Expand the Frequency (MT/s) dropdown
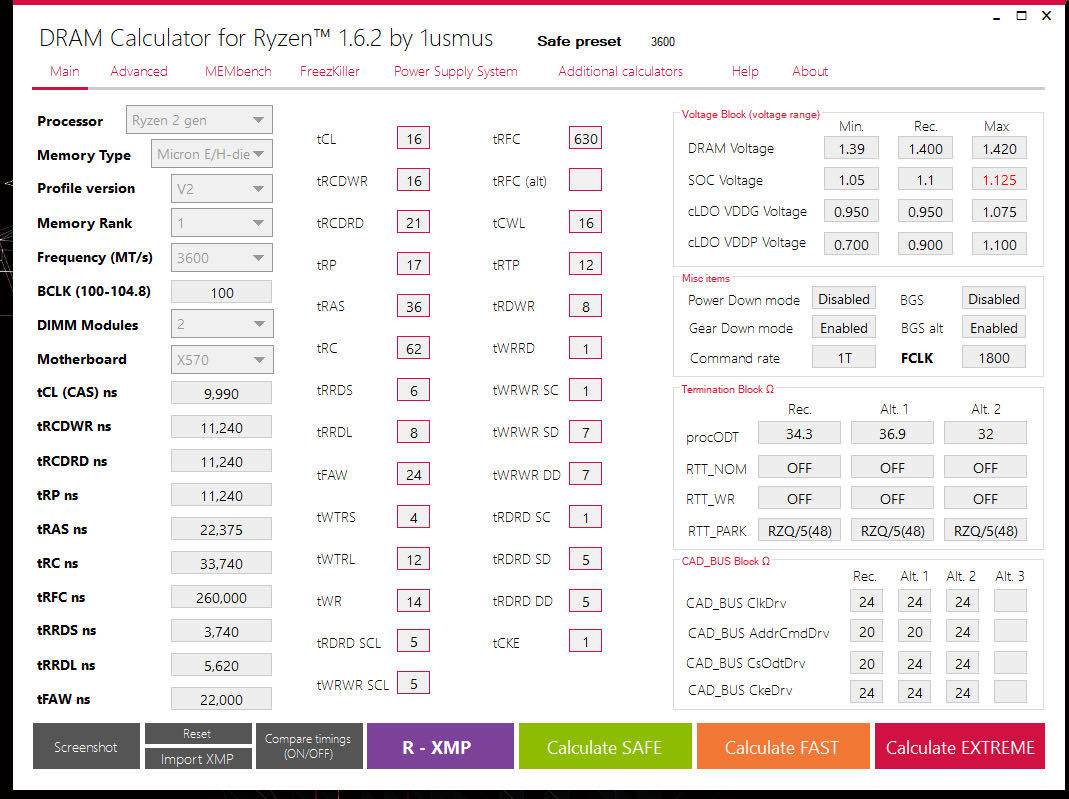The height and width of the screenshot is (799, 1069). point(222,258)
